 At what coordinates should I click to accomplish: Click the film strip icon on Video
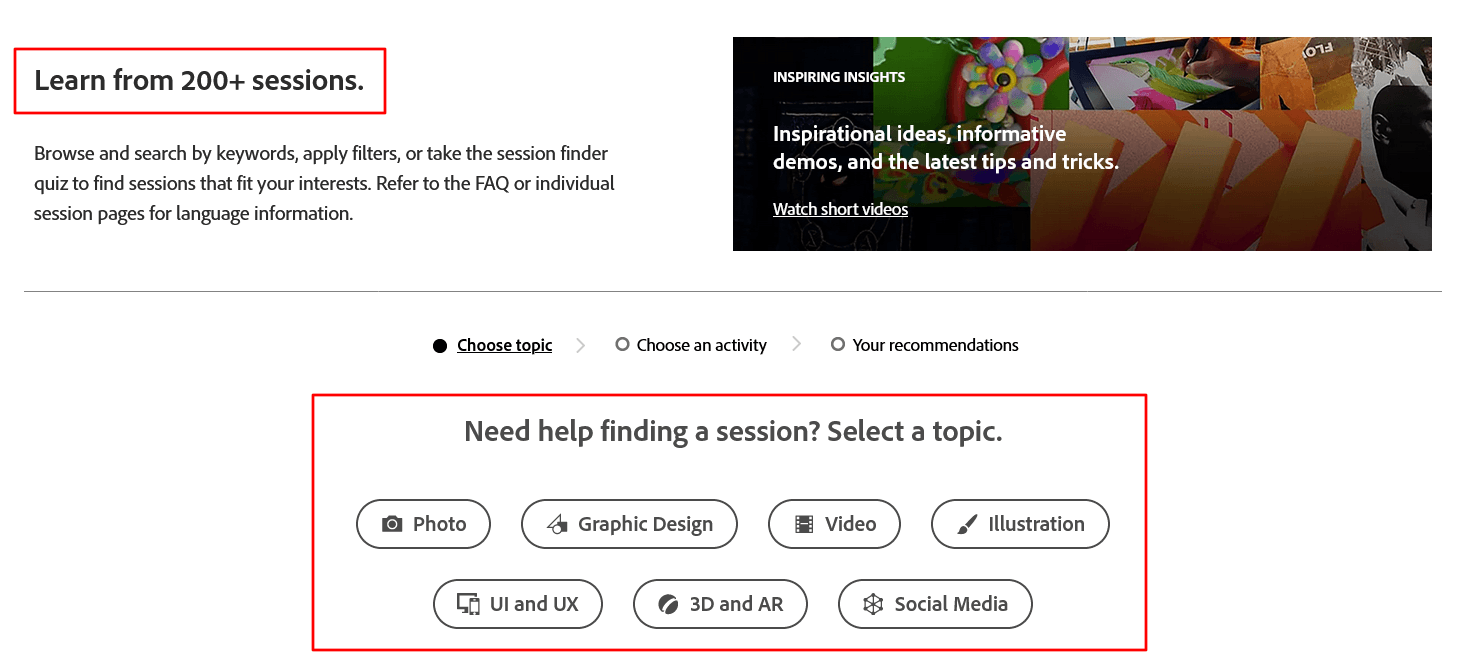coord(804,524)
